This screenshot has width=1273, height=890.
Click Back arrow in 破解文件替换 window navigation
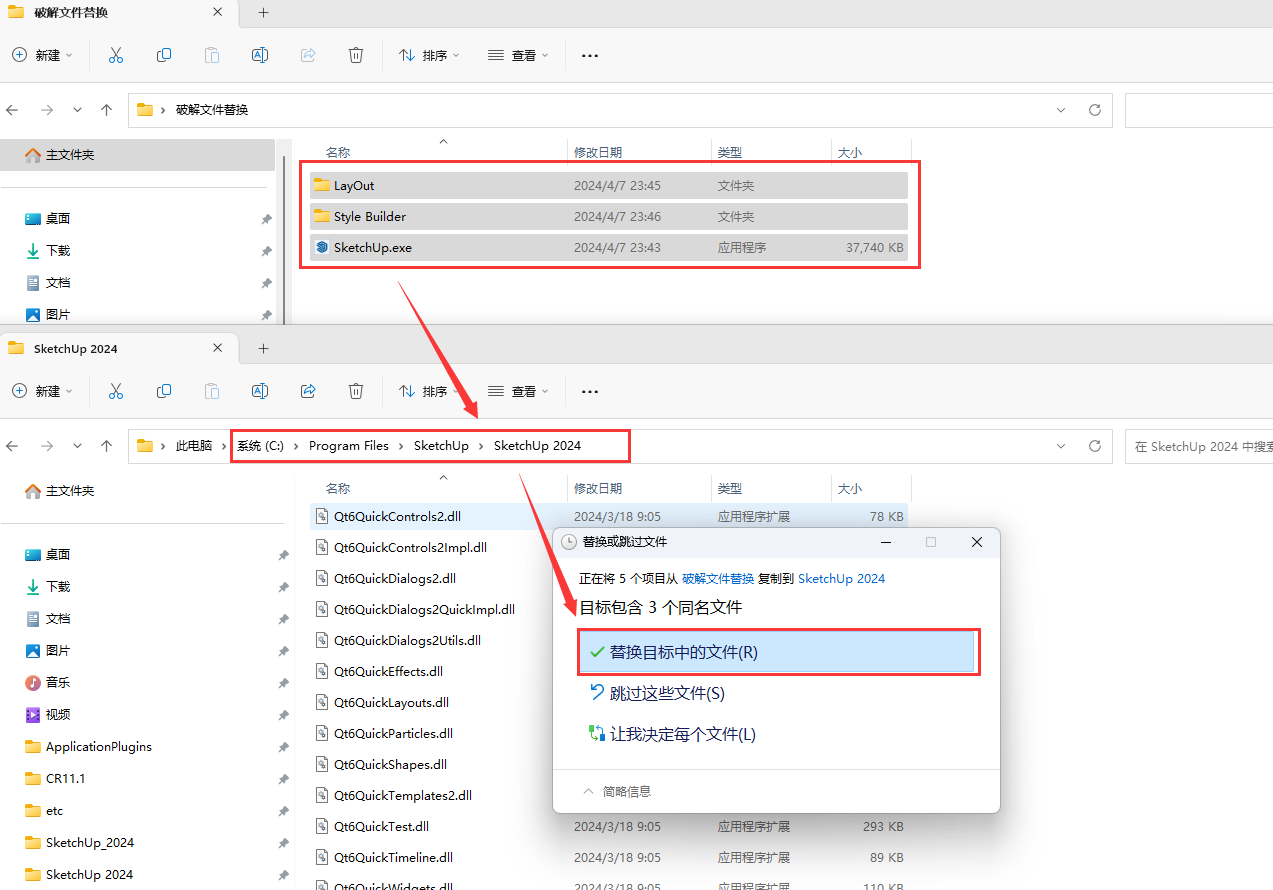(x=13, y=110)
